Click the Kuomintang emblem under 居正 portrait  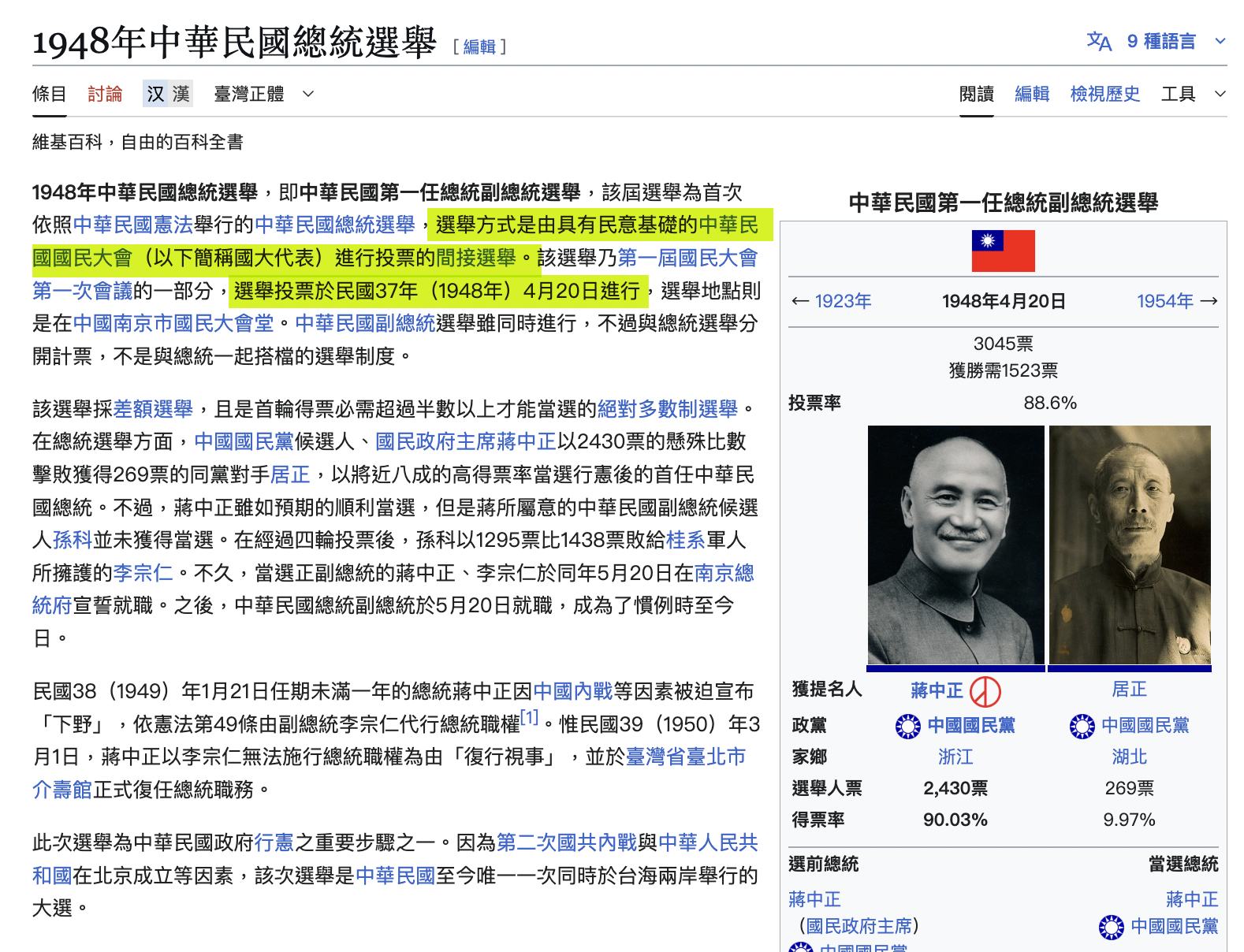click(x=1082, y=726)
